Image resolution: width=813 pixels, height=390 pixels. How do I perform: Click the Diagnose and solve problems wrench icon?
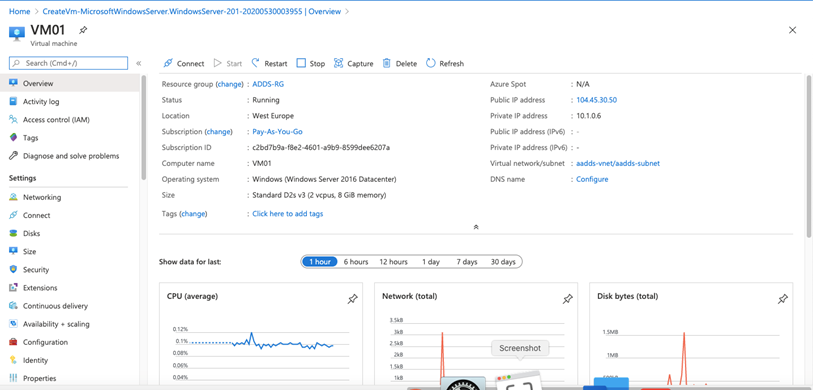[x=13, y=156]
